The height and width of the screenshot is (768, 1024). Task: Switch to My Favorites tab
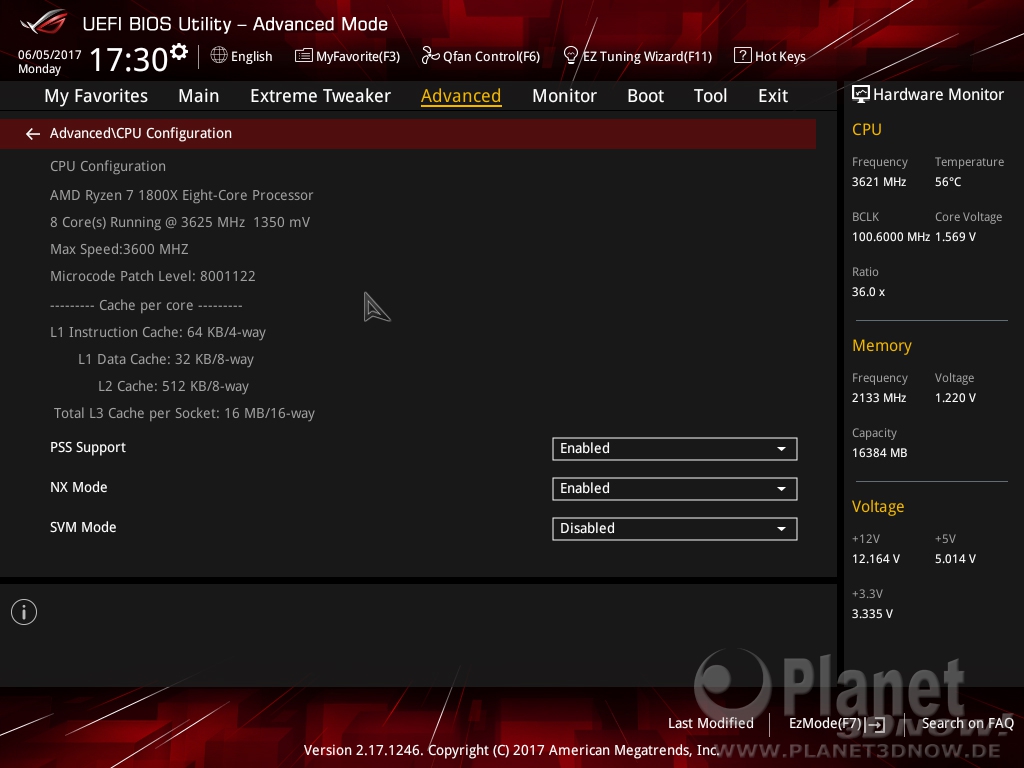pyautogui.click(x=96, y=96)
